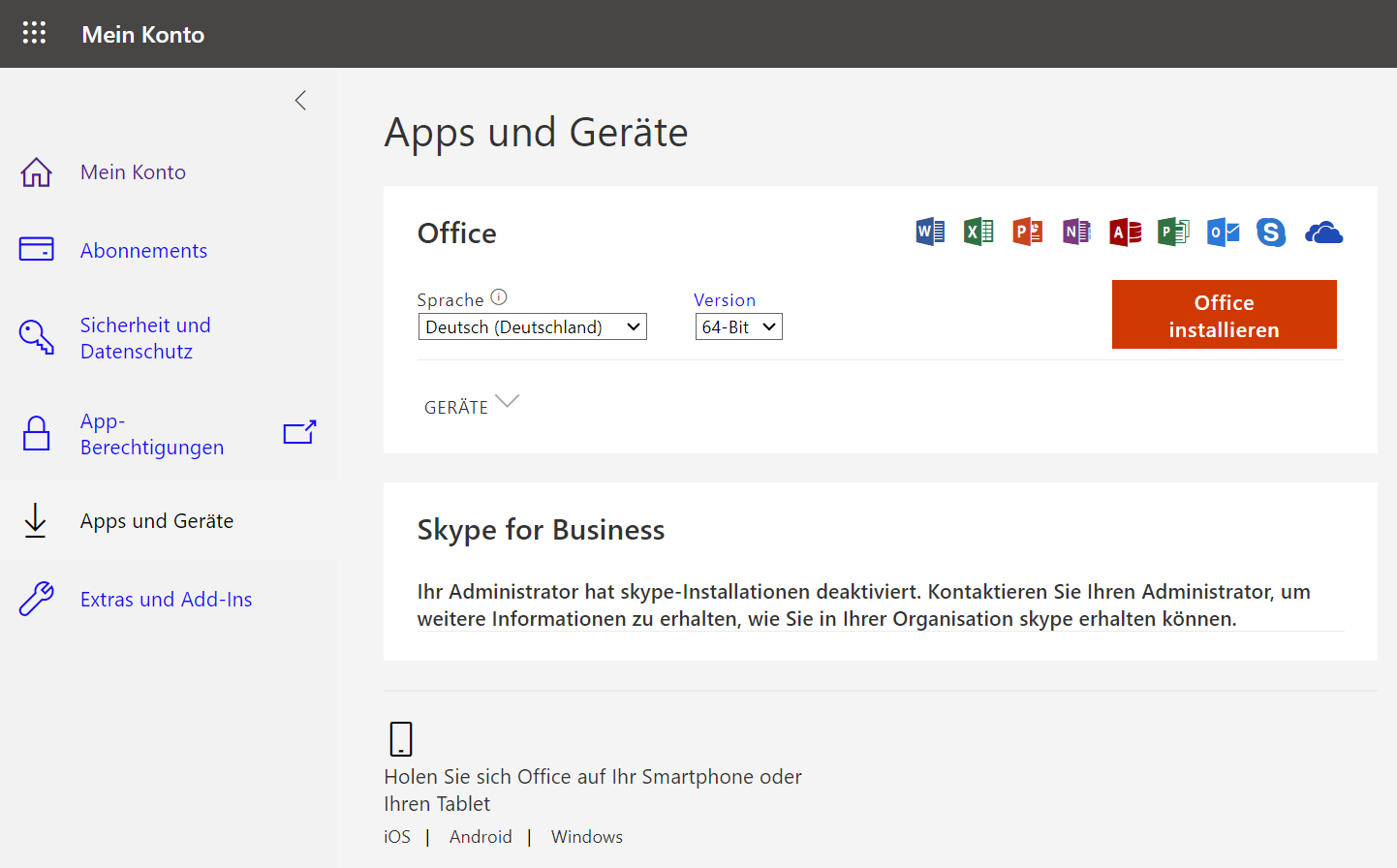Open the Version dropdown showing 64-Bit
1397x868 pixels.
click(738, 326)
